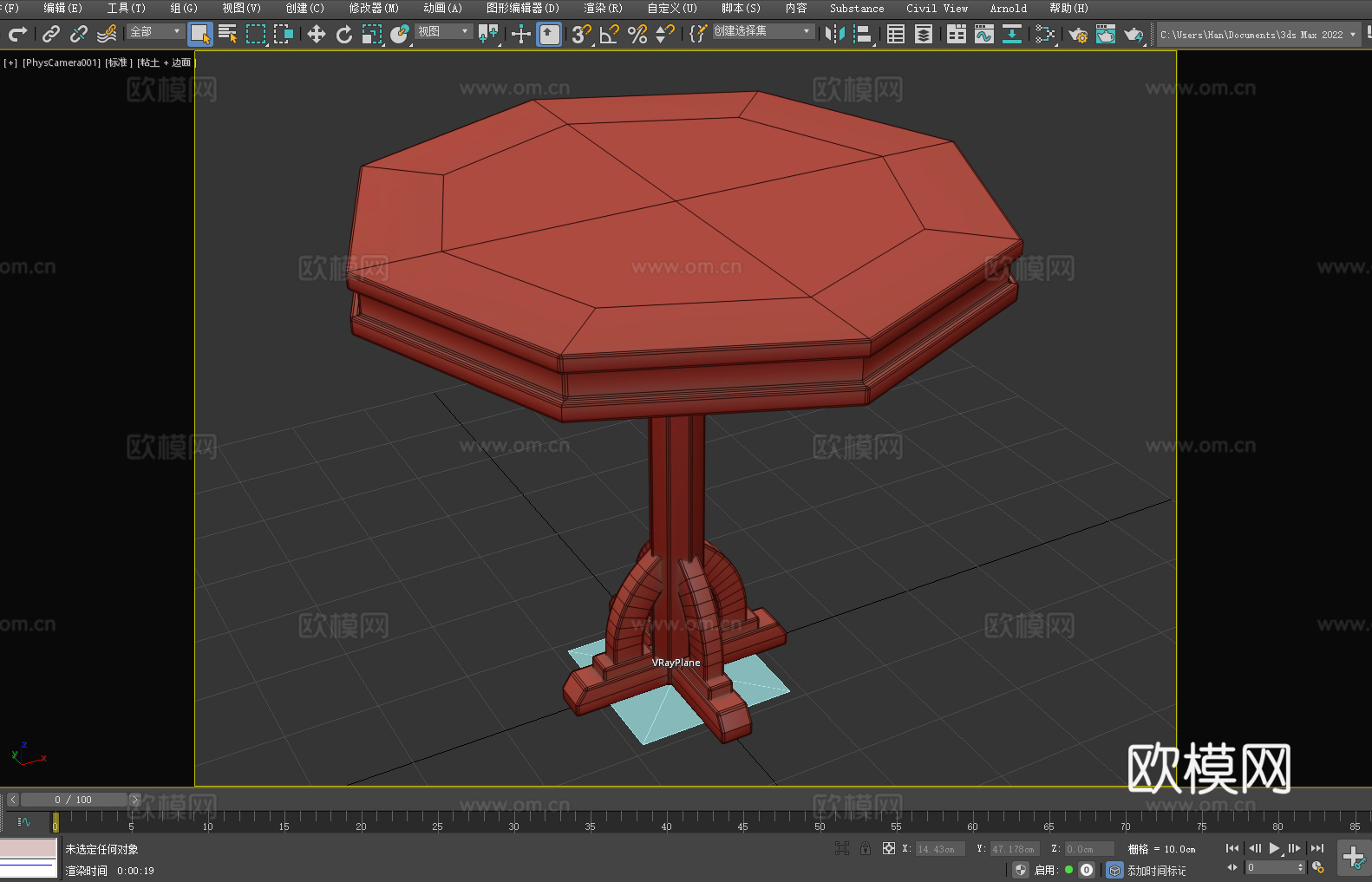Activate the Select Object tool
This screenshot has height=882, width=1372.
click(200, 34)
